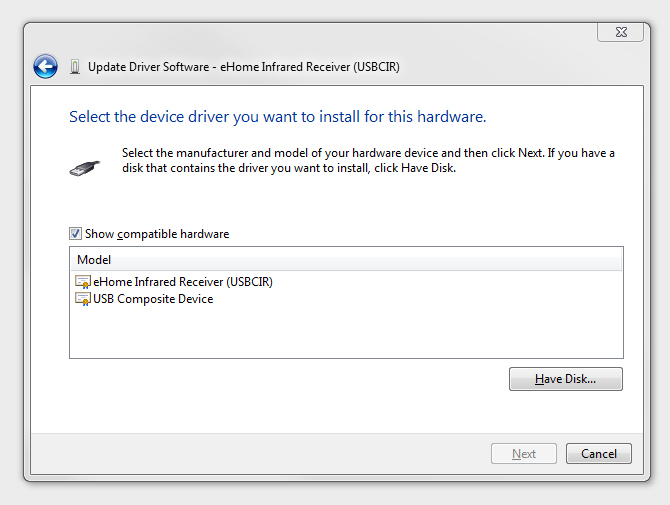This screenshot has width=670, height=505.
Task: Click the USB cable hardware icon
Action: [85, 168]
